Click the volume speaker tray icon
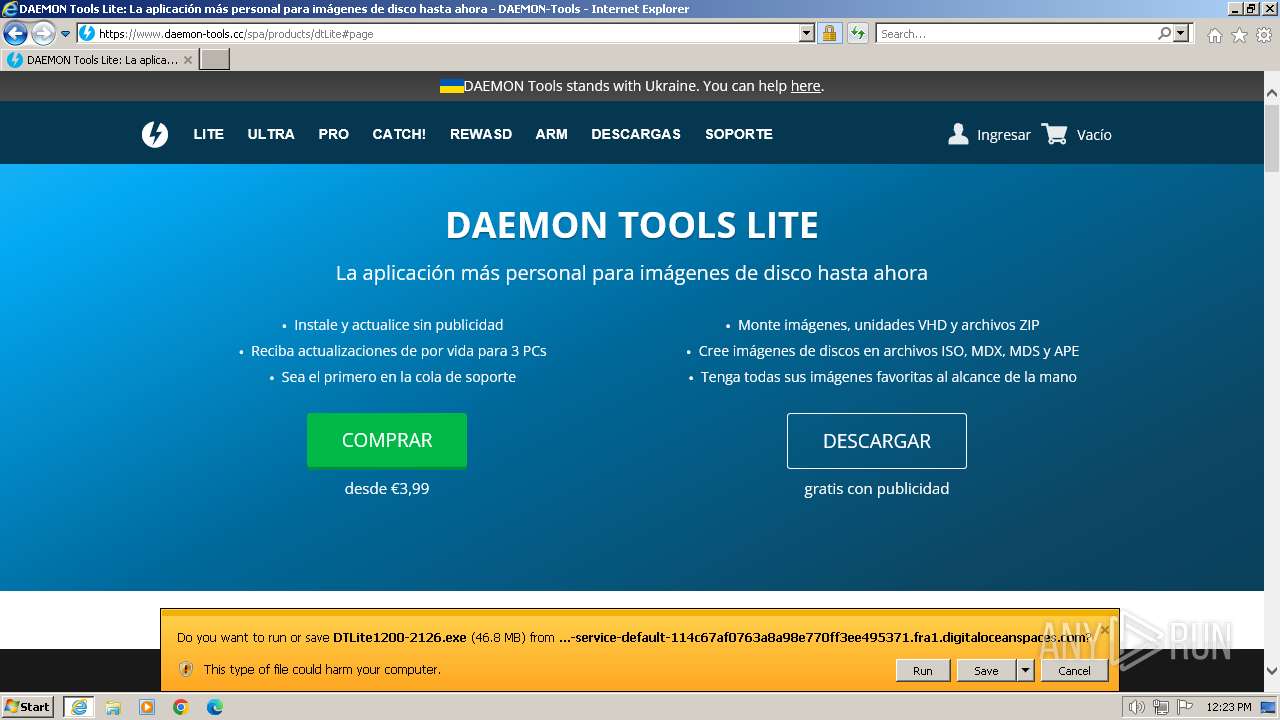 tap(1136, 707)
